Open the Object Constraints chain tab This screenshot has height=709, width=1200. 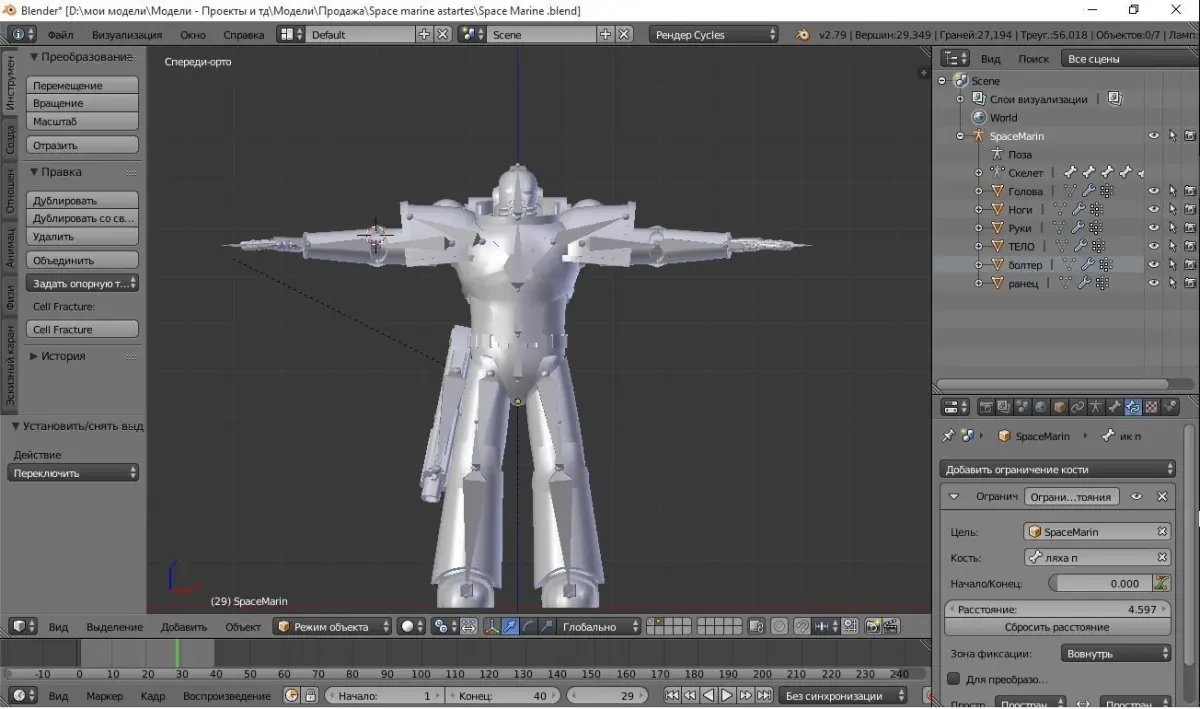pyautogui.click(x=1077, y=407)
